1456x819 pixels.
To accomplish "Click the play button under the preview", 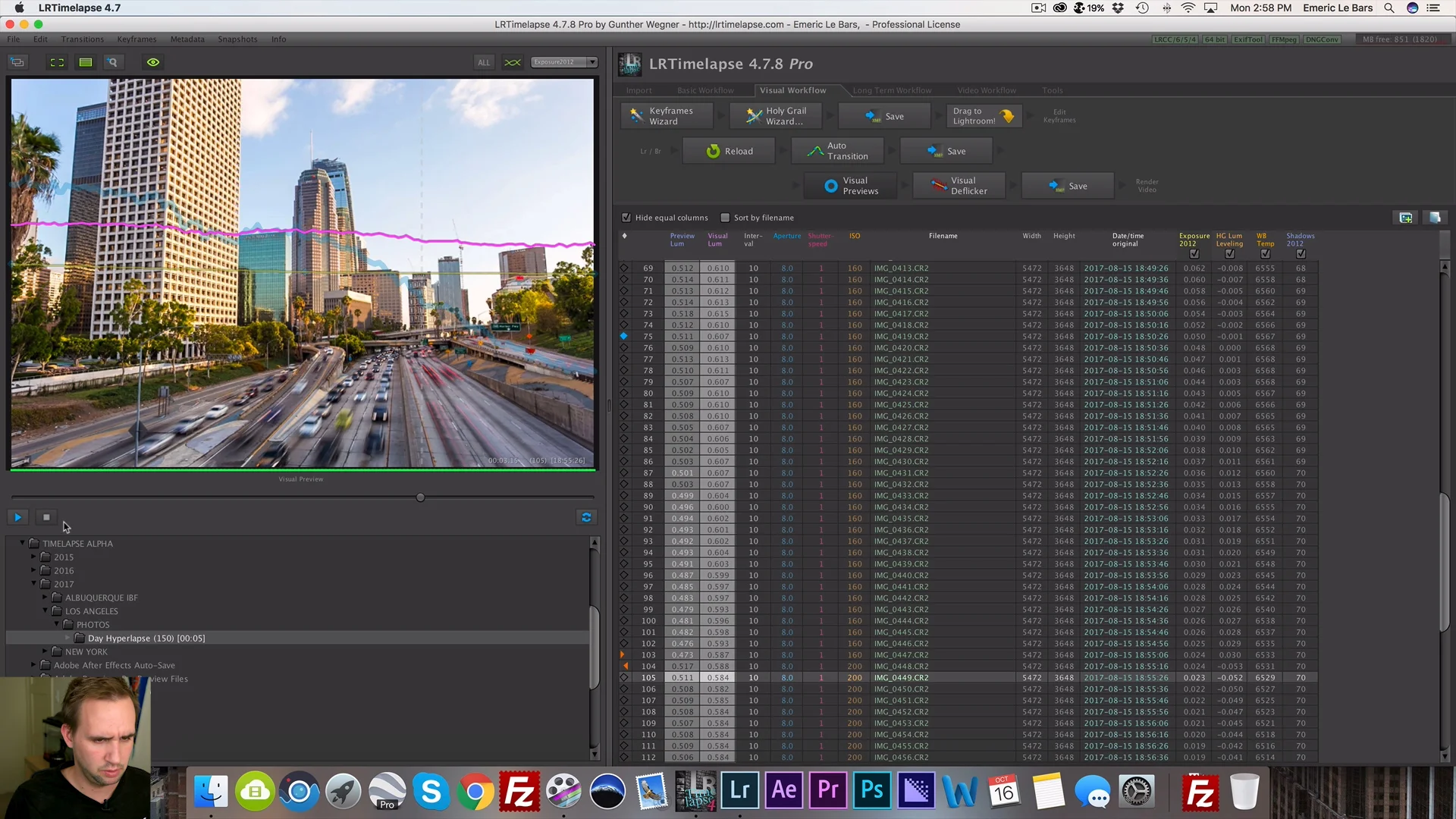I will pyautogui.click(x=17, y=517).
